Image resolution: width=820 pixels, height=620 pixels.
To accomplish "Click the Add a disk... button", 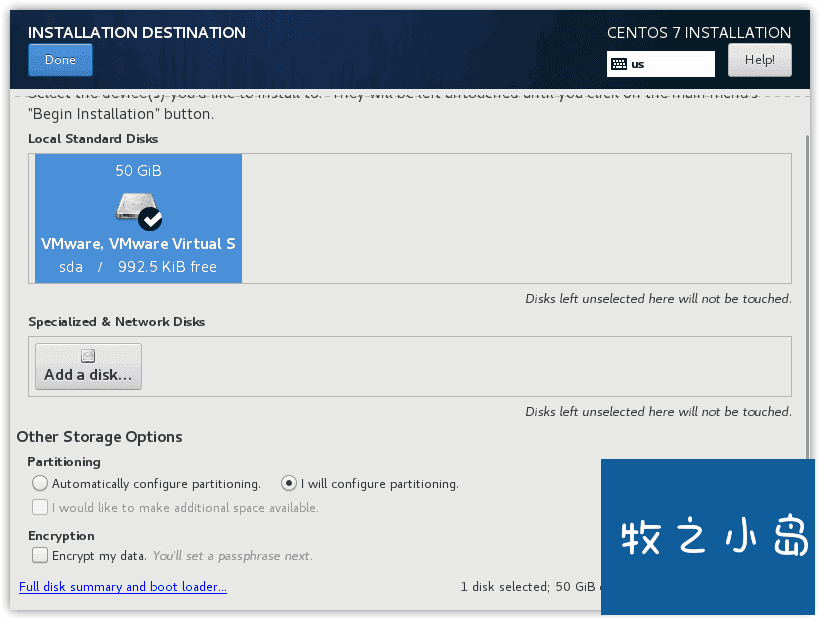I will tap(88, 366).
